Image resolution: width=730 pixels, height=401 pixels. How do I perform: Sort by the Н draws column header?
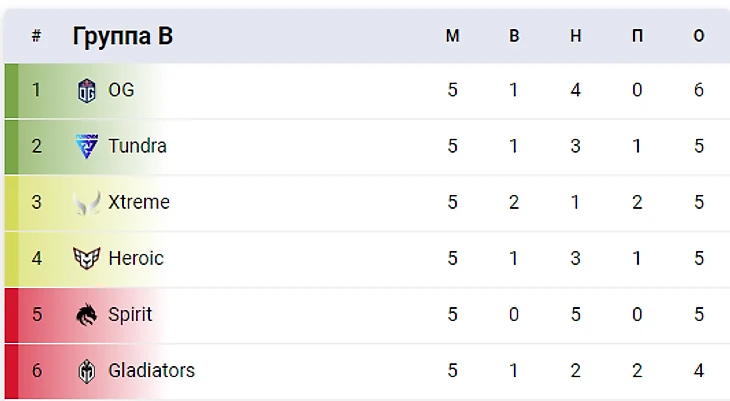[575, 37]
